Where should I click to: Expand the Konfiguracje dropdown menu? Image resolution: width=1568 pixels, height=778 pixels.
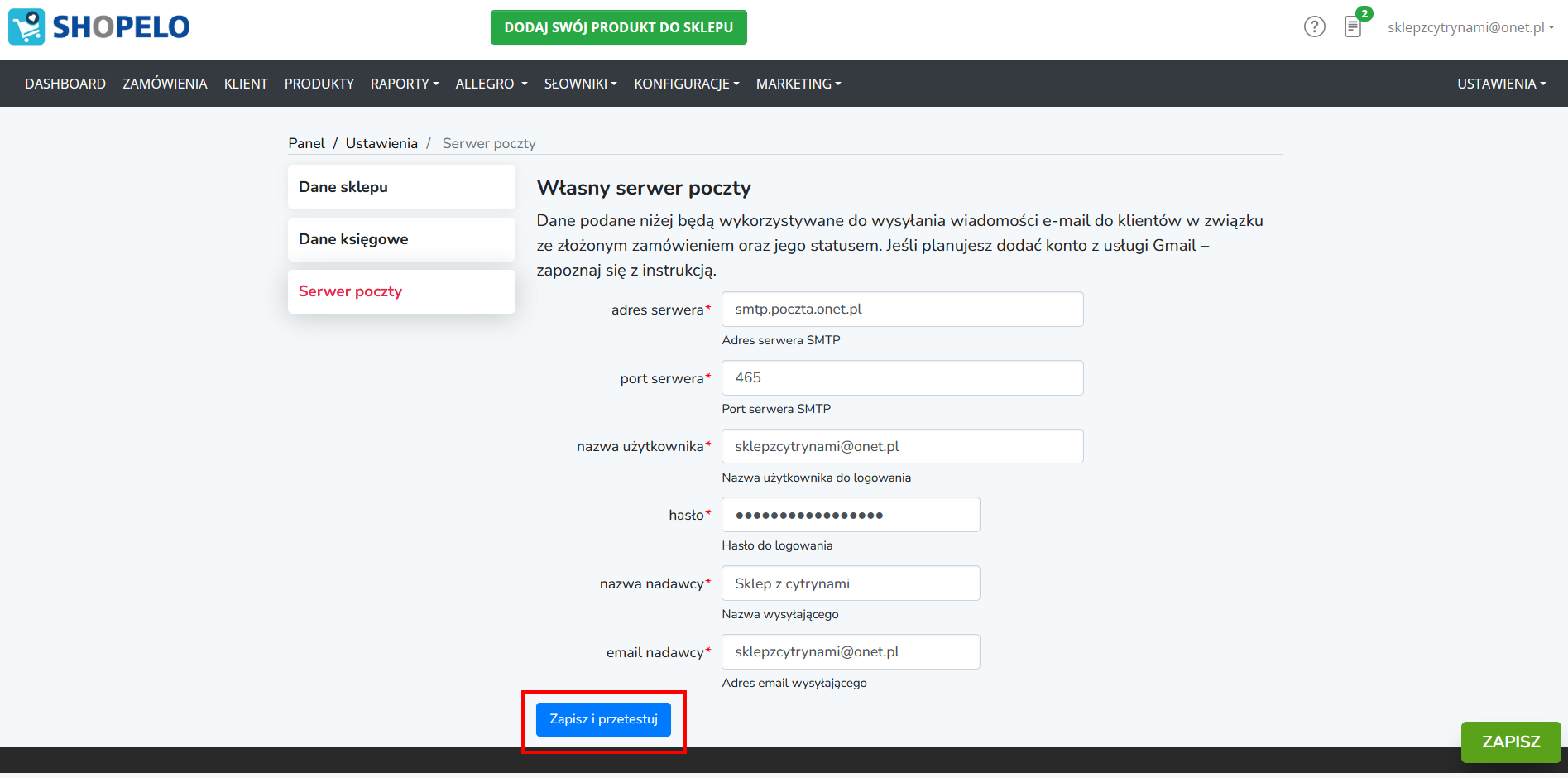687,84
